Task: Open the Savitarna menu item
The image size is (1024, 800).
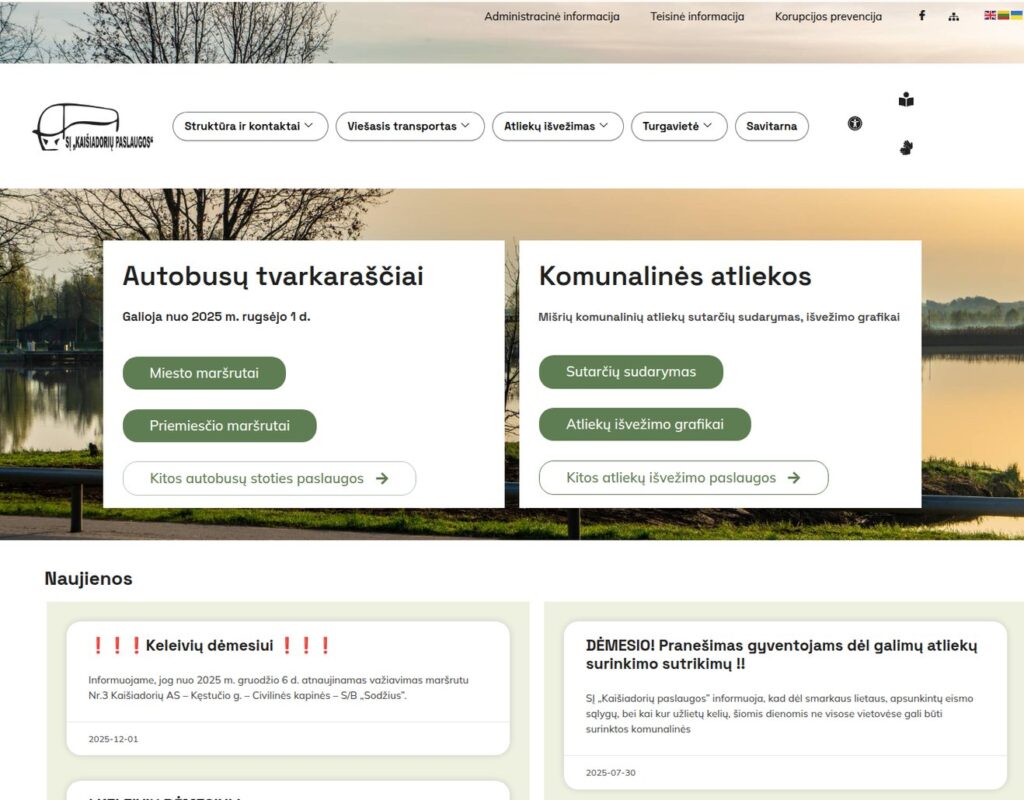Action: (771, 126)
